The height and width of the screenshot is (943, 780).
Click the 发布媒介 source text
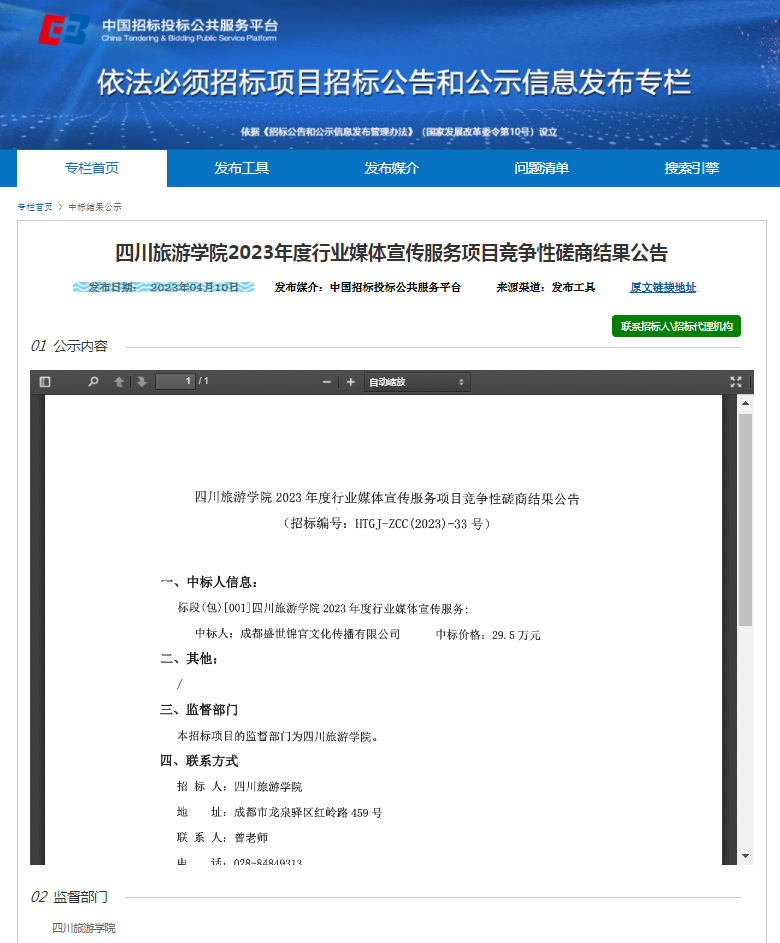367,287
